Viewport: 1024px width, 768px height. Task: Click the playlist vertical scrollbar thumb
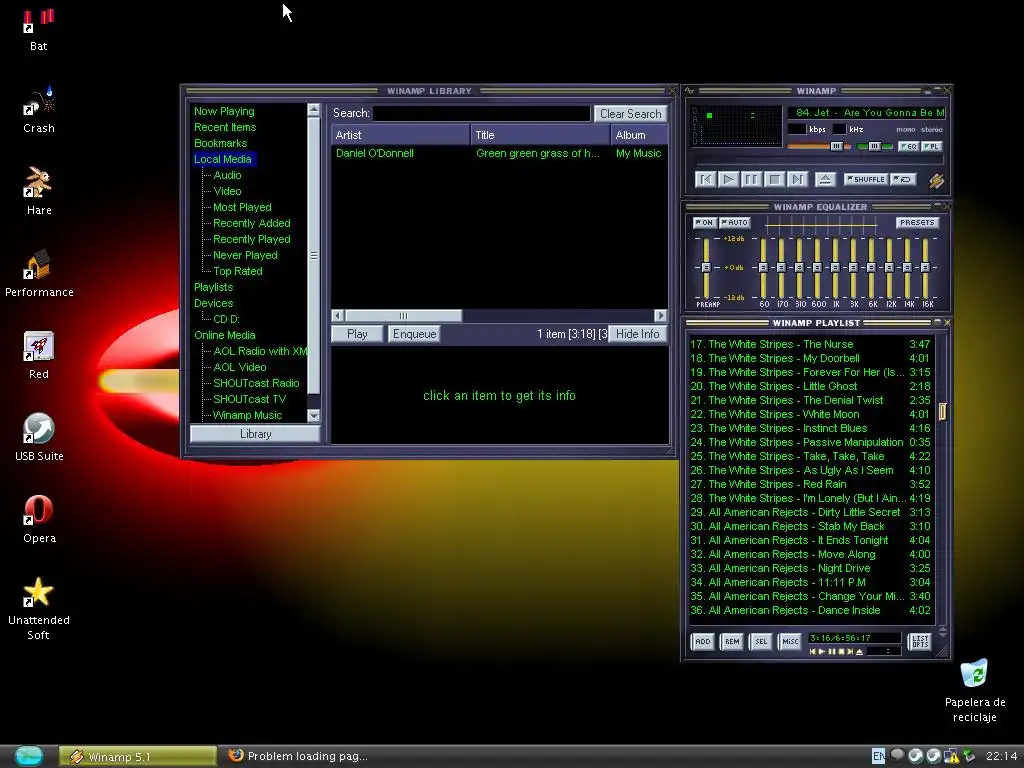tap(942, 411)
